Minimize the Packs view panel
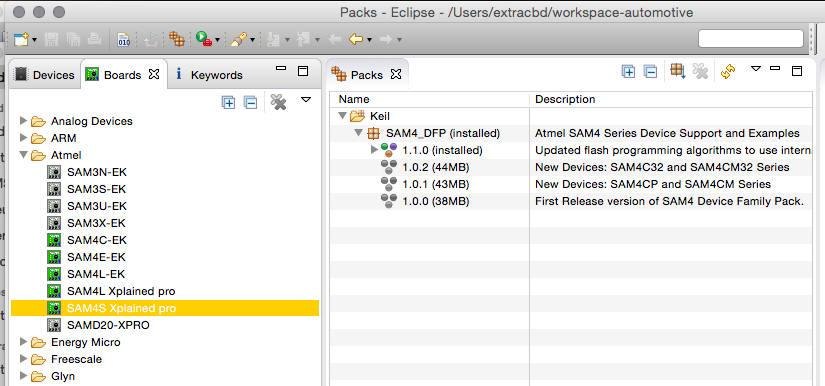825x386 pixels. tap(775, 68)
